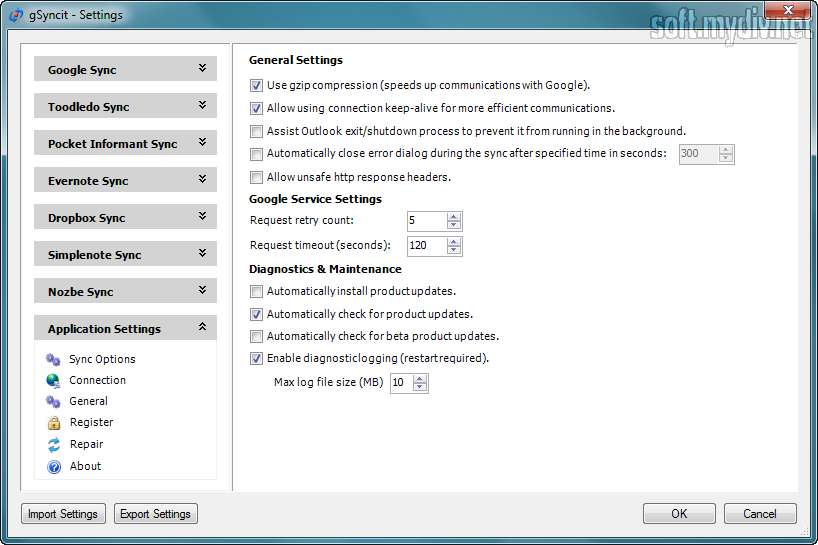
Task: Expand the Simplenote Sync section
Action: (125, 254)
